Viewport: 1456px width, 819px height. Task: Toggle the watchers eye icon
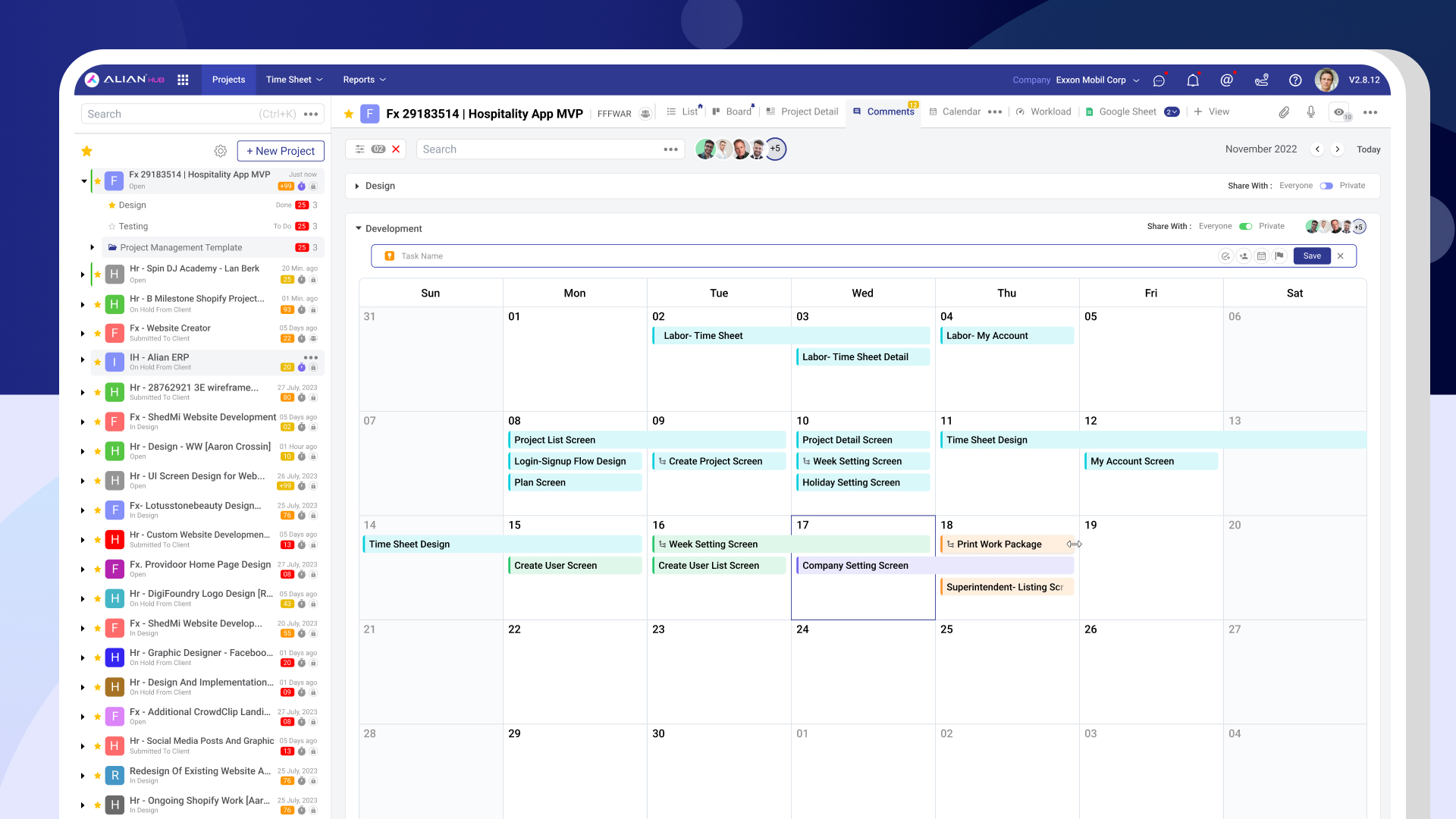[x=1339, y=112]
